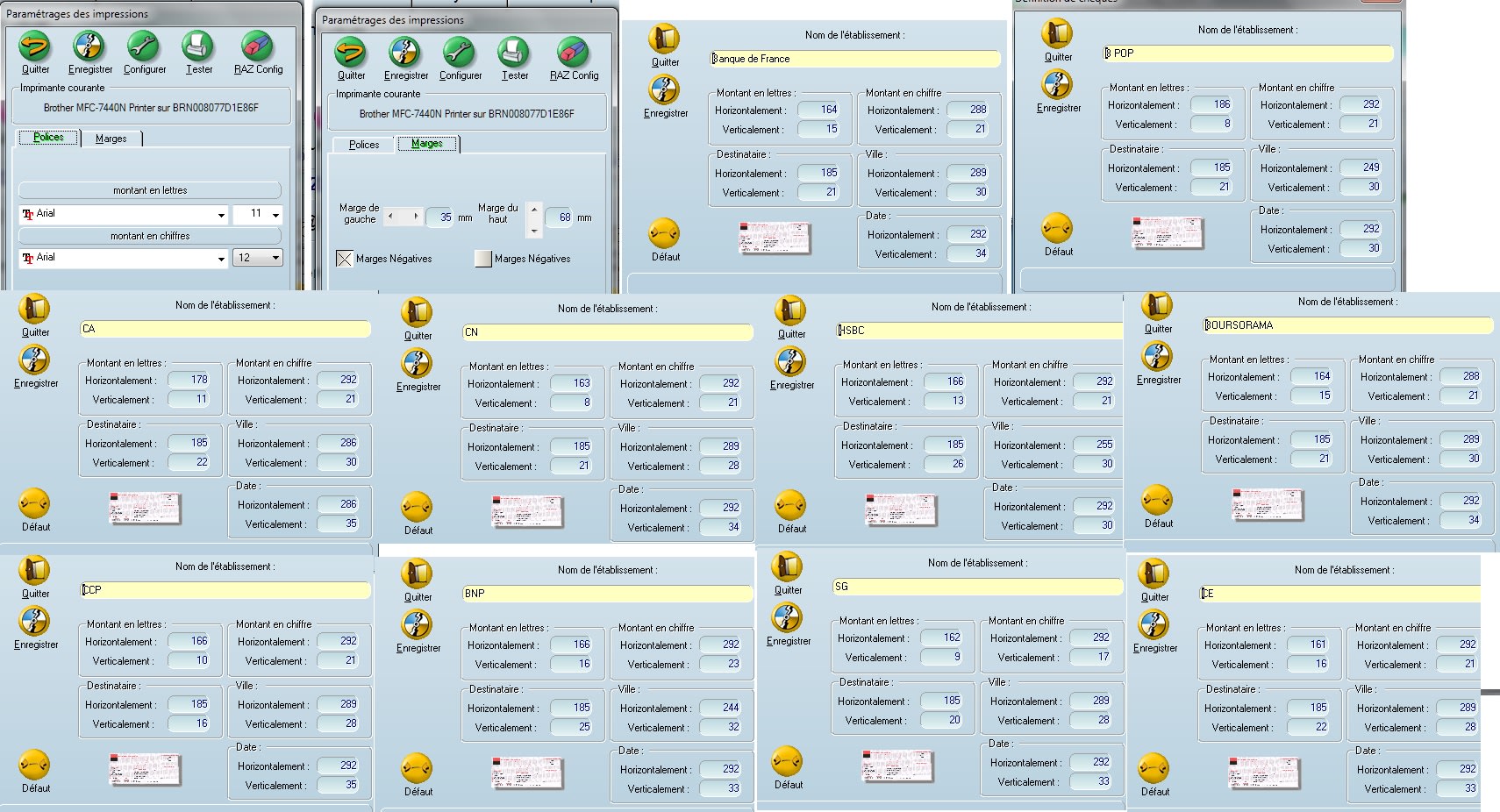Click Défaut icon in the CCP panel
This screenshot has width=1500, height=812.
click(35, 766)
